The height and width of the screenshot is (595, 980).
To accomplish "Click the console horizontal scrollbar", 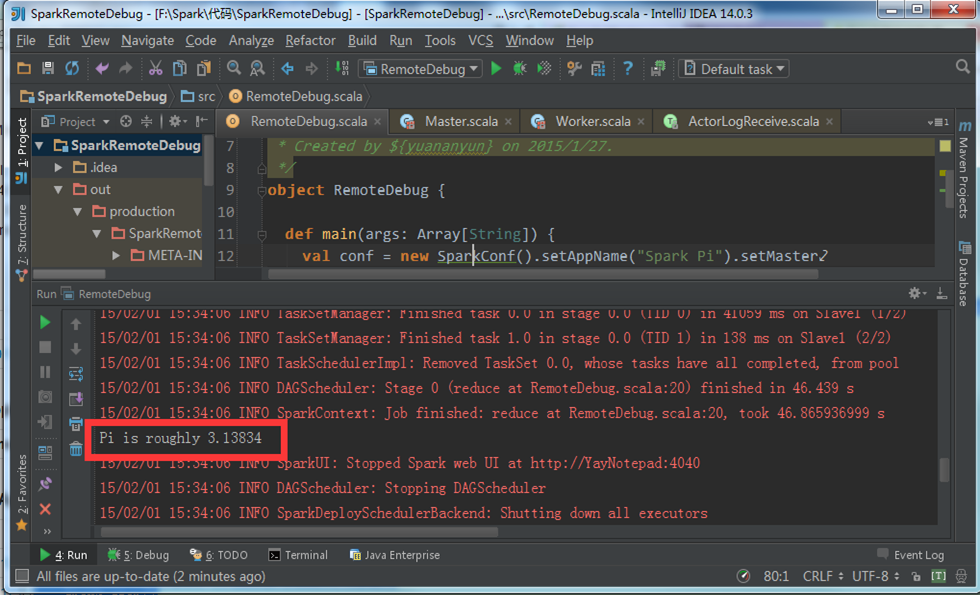I will click(x=299, y=532).
